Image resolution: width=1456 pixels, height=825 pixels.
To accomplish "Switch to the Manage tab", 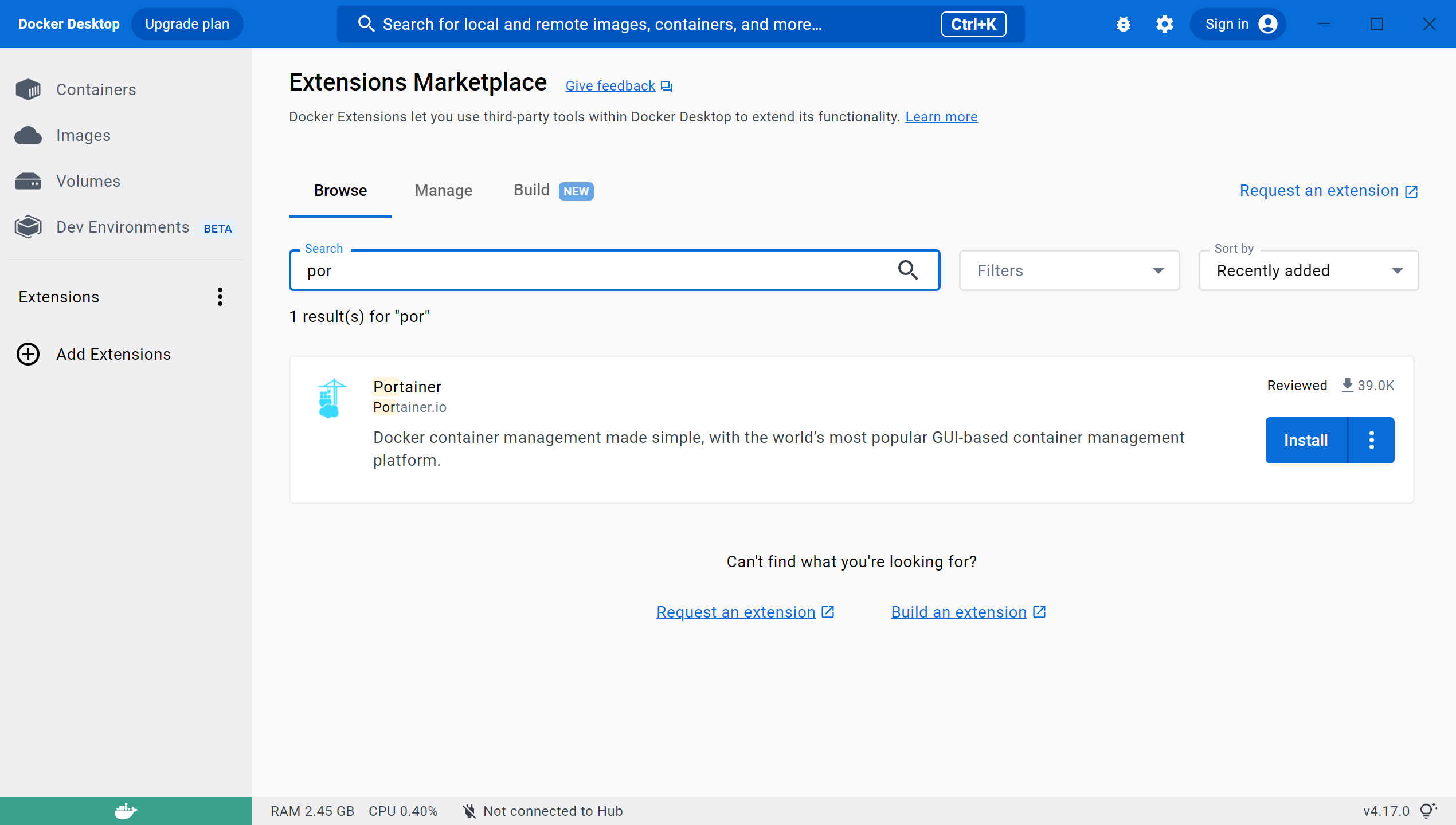I will click(x=443, y=191).
